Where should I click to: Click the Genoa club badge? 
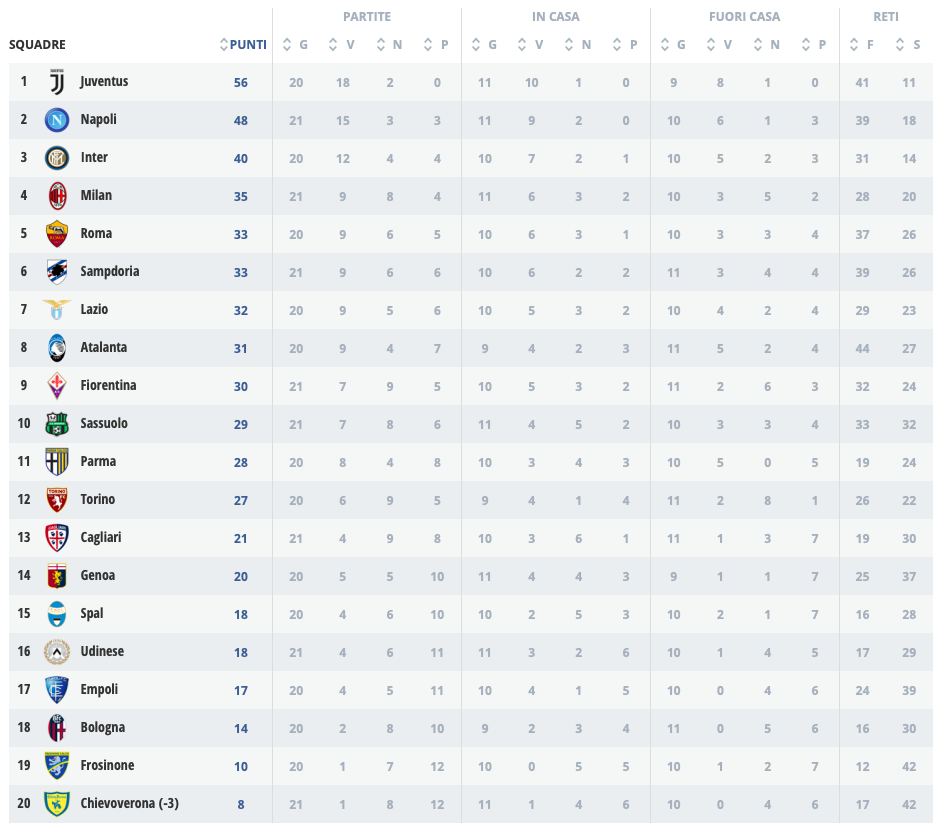(x=56, y=576)
